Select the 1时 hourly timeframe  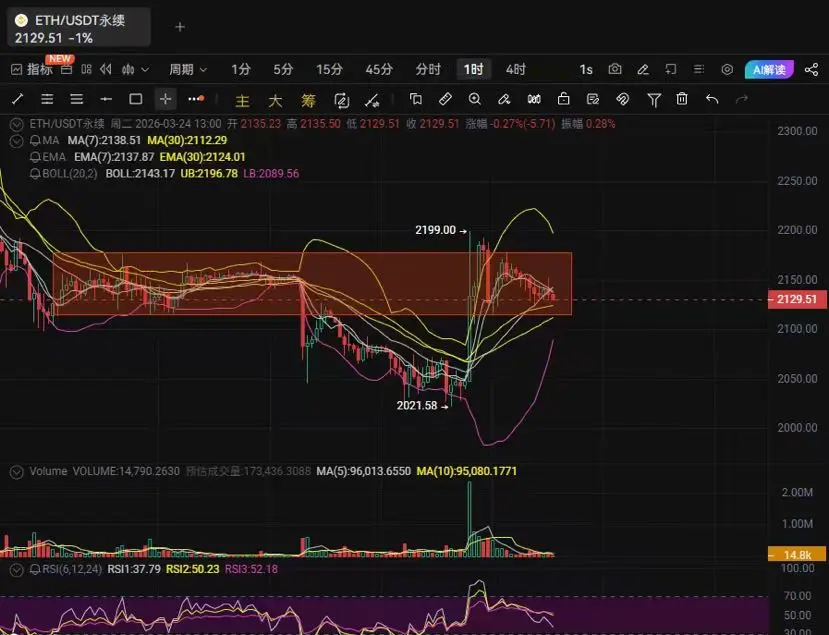point(473,69)
